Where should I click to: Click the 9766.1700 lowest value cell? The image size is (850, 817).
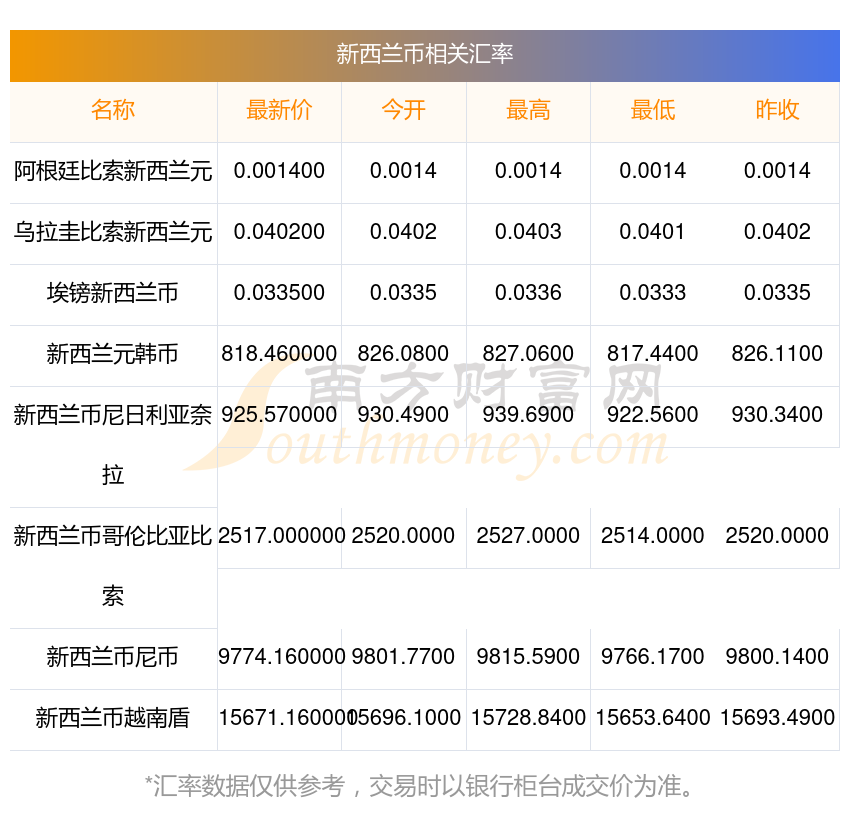click(x=653, y=657)
